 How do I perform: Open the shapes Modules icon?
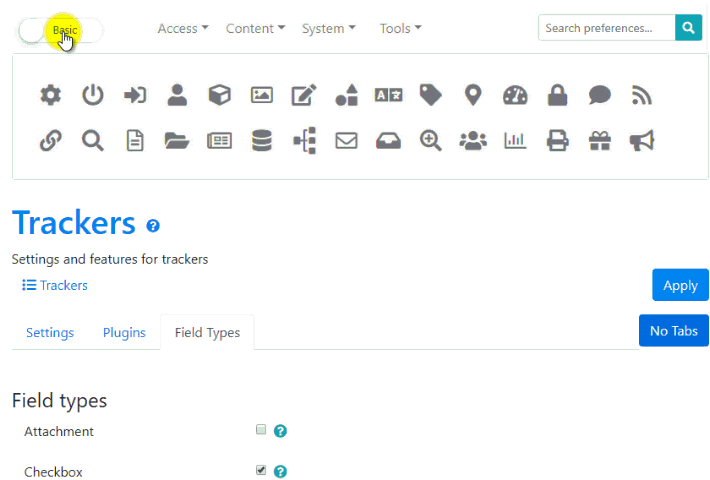tap(346, 95)
